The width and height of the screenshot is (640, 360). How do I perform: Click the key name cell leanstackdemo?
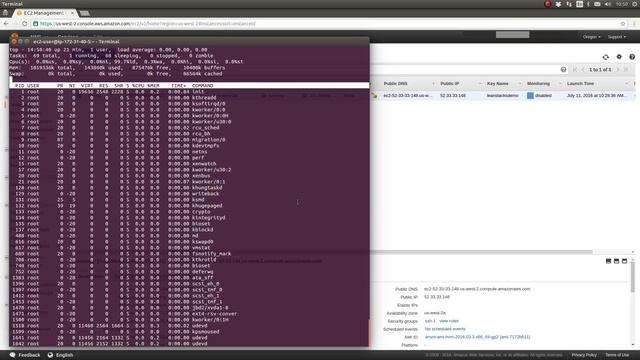click(x=502, y=96)
